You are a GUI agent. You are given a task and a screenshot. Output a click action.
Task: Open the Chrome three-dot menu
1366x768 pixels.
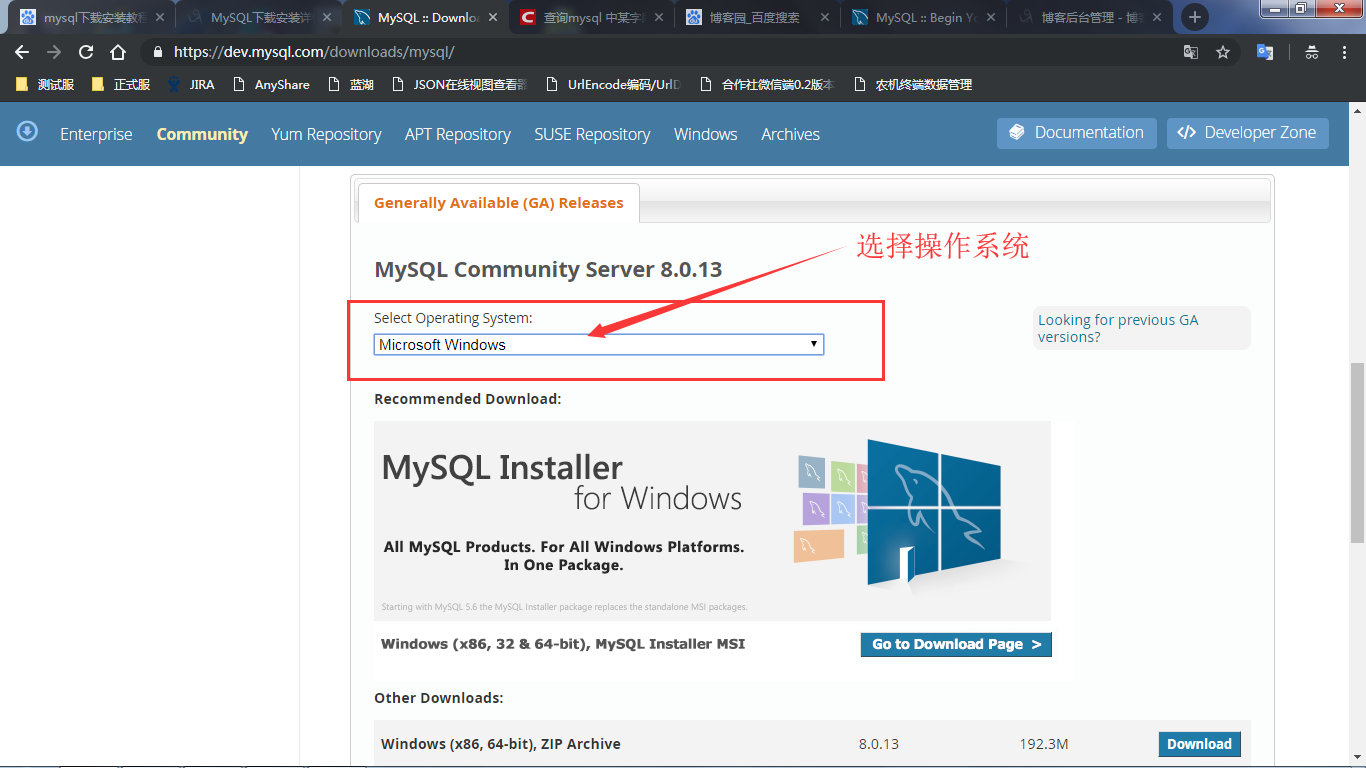pyautogui.click(x=1344, y=52)
